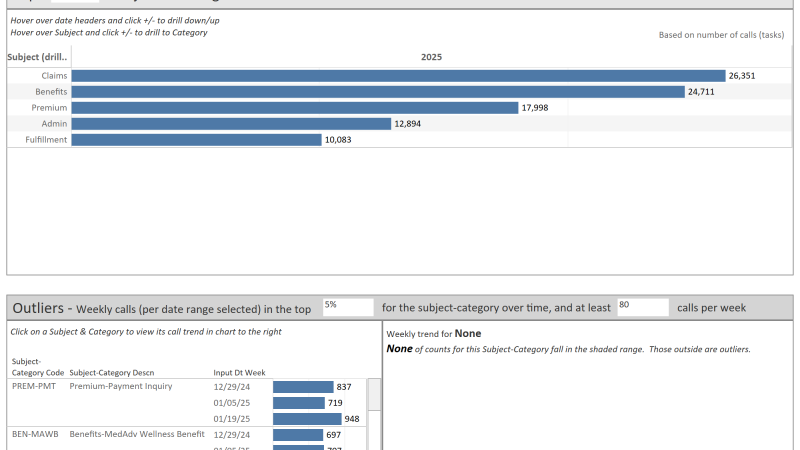Expand the 2025 date header
Screen dimensions: 800x450
click(x=431, y=57)
